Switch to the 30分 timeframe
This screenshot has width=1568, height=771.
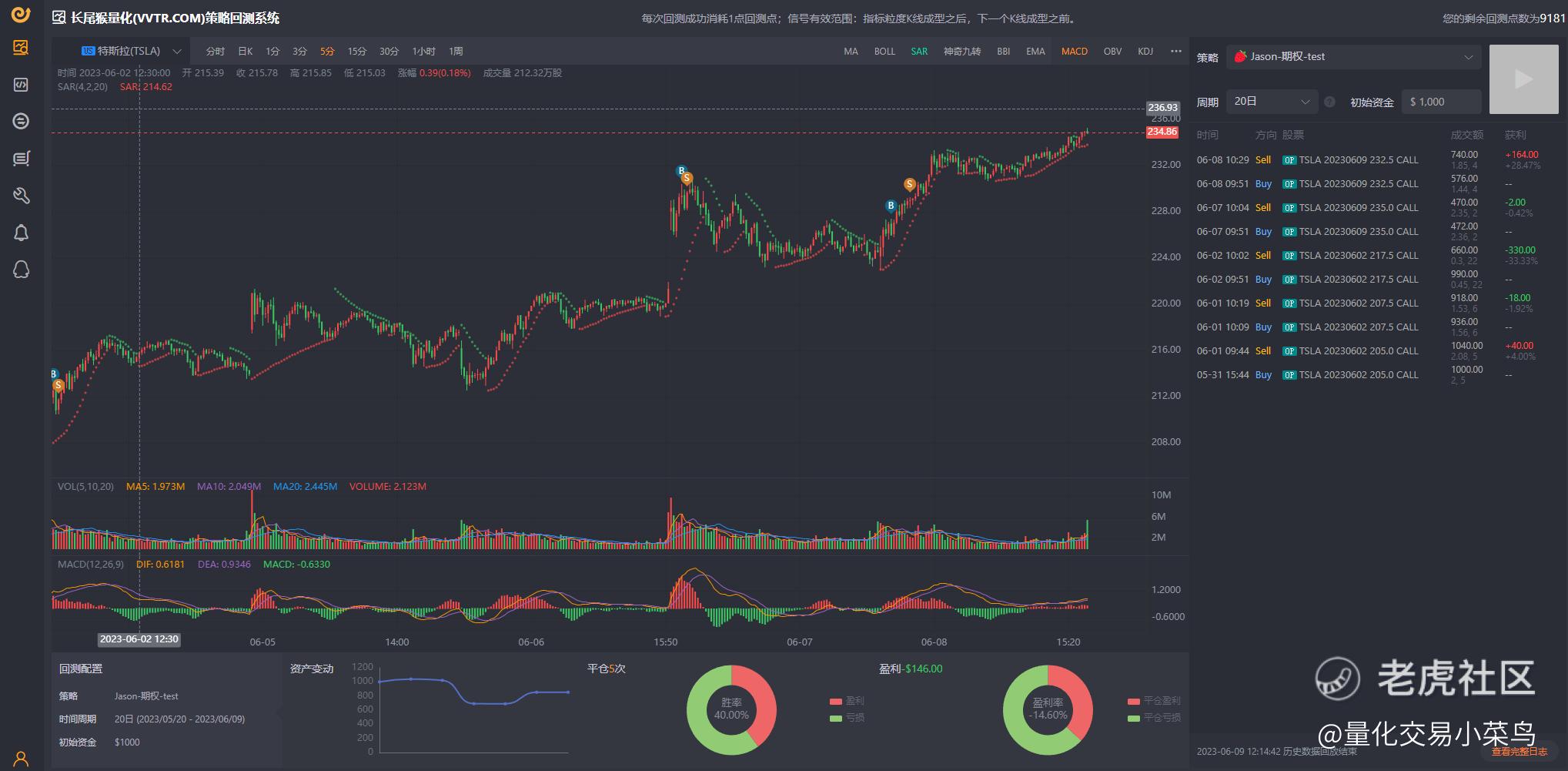(389, 51)
